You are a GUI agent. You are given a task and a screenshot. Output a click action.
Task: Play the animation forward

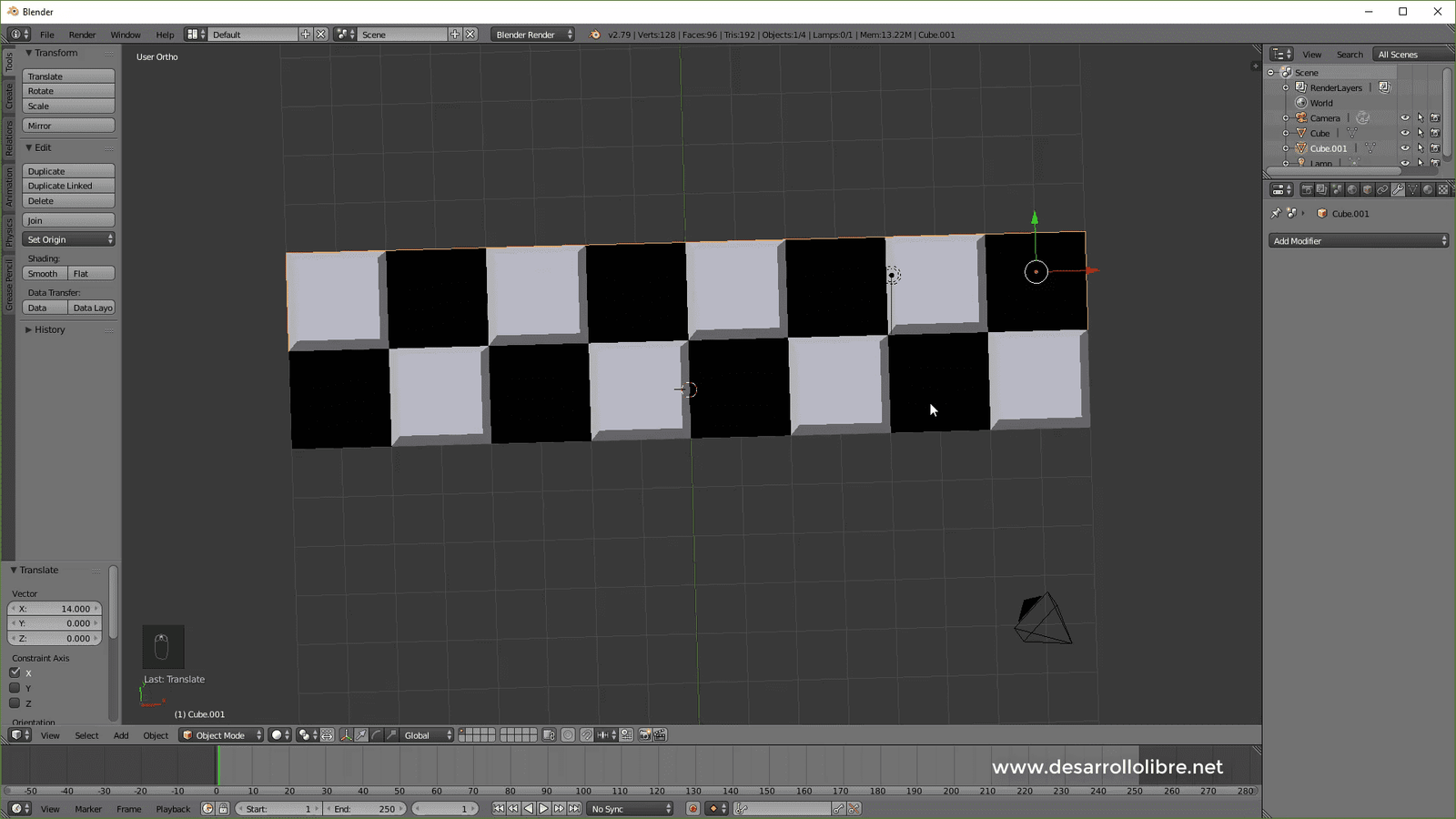[x=543, y=809]
